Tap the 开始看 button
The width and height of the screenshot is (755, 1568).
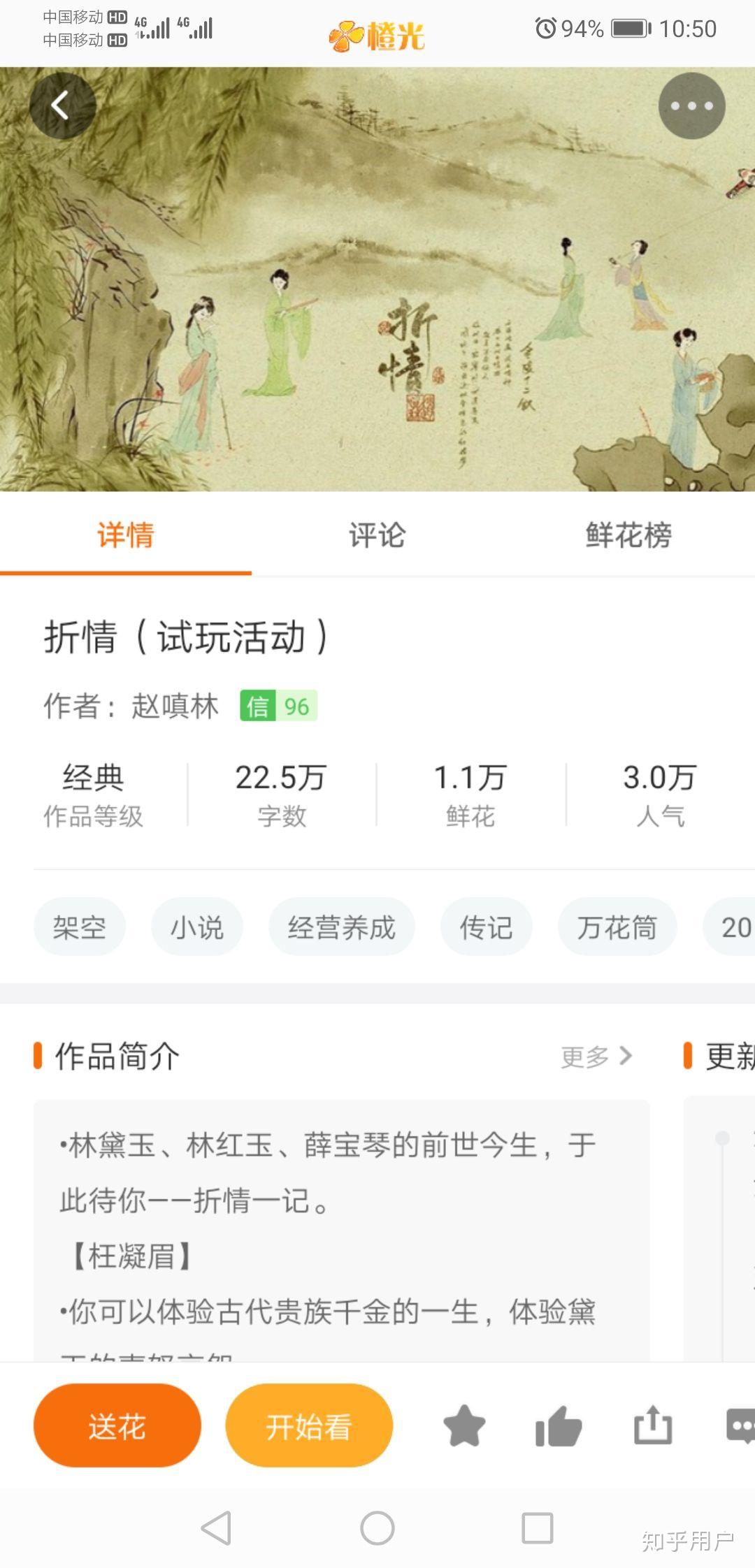pyautogui.click(x=309, y=1426)
